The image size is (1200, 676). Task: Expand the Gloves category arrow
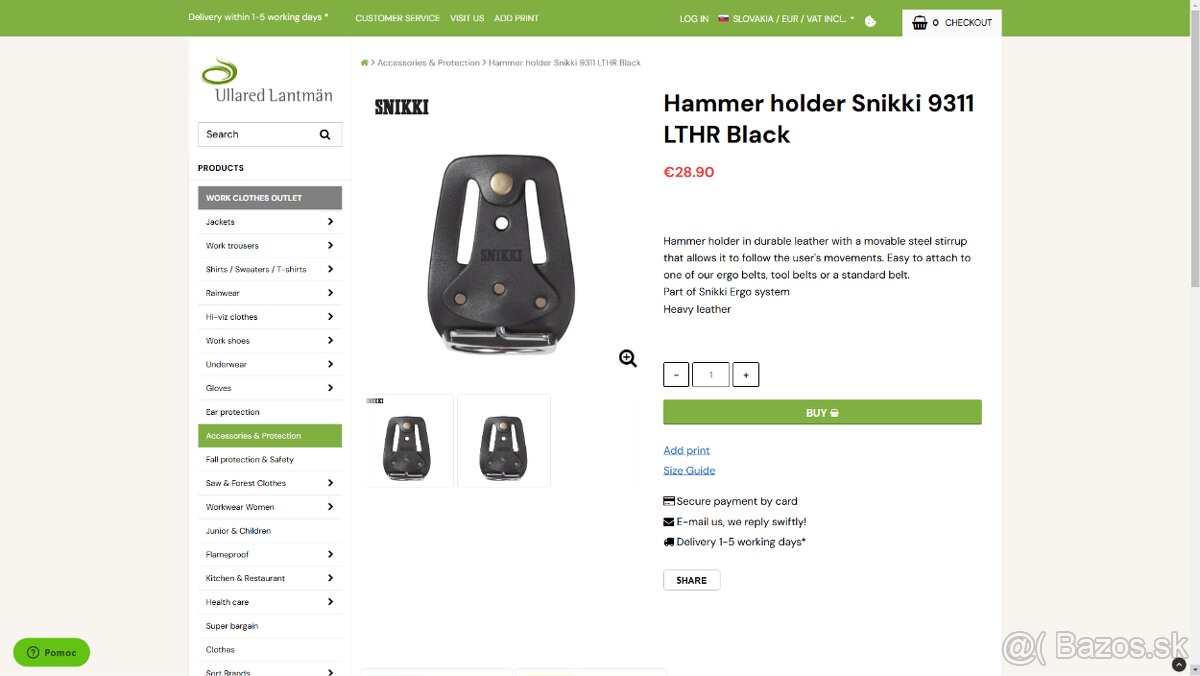pos(330,388)
